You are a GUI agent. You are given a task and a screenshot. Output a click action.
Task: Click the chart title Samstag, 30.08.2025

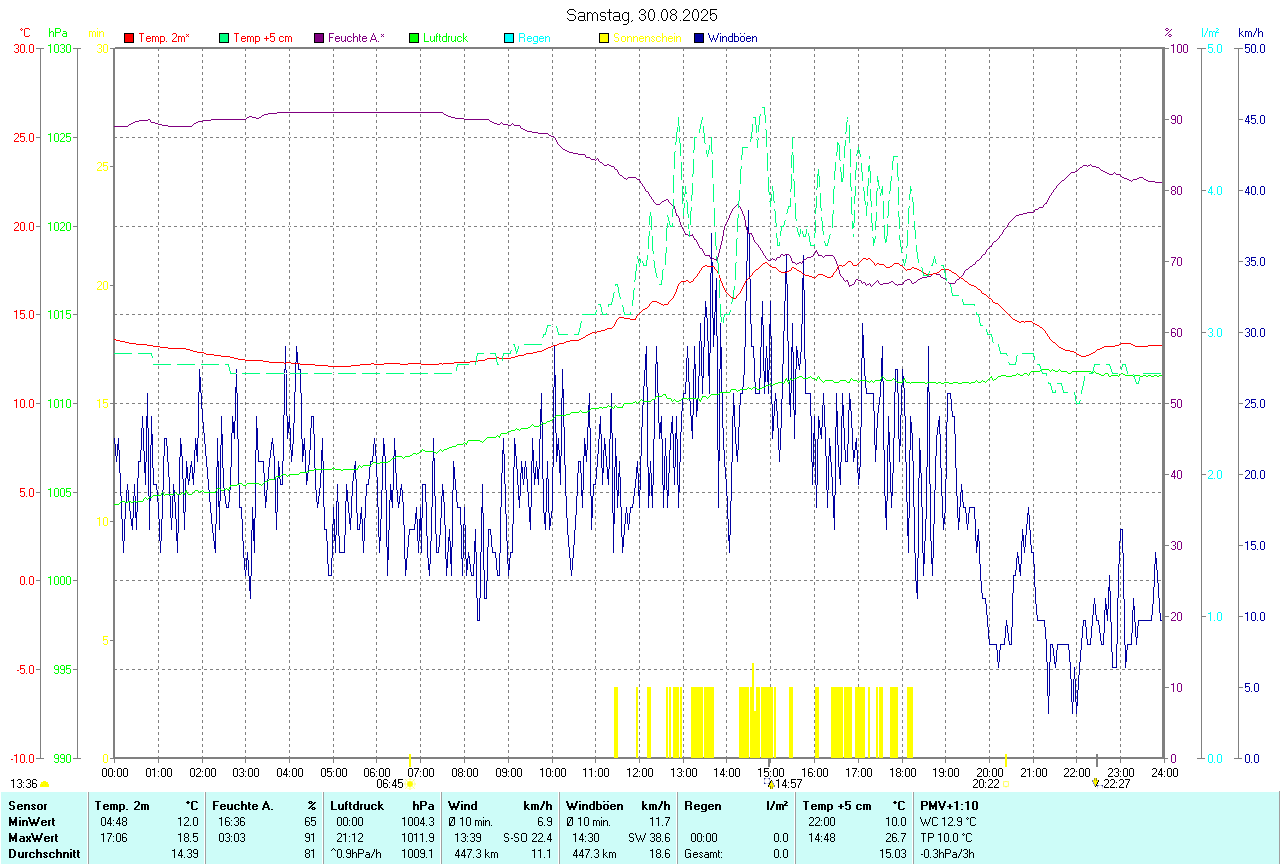(641, 15)
